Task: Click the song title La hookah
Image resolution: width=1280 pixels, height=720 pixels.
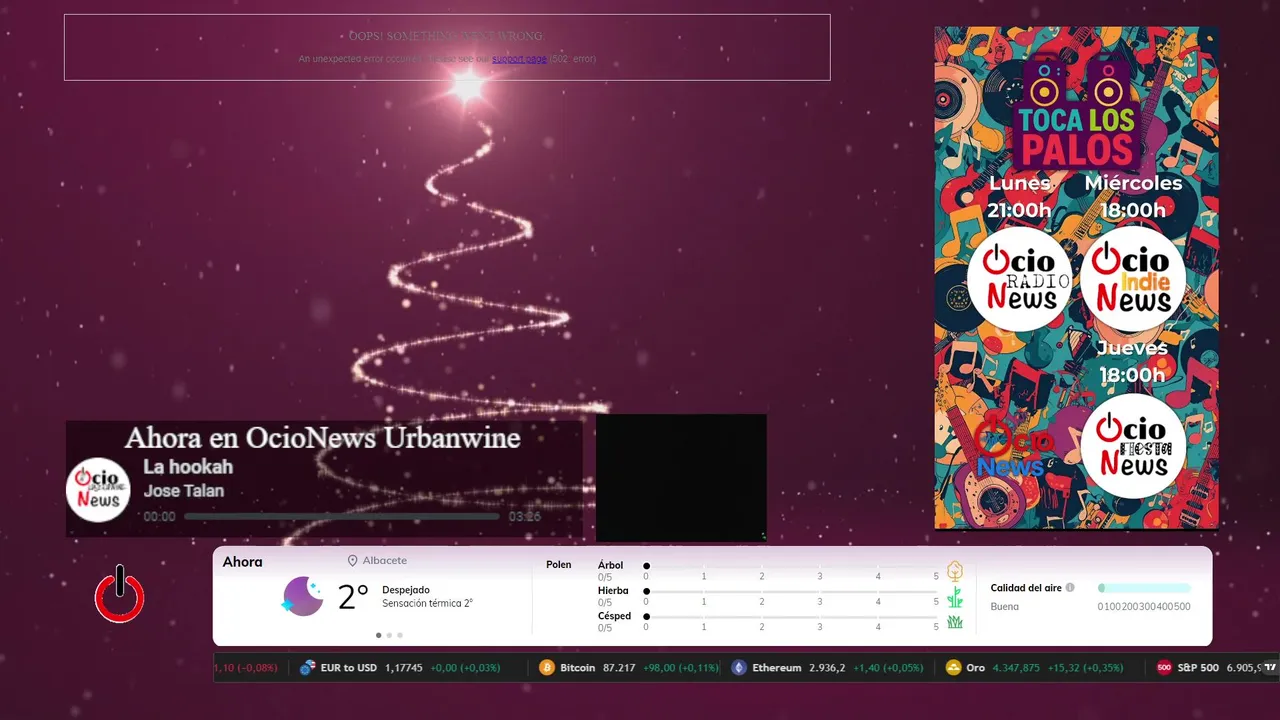Action: (188, 467)
